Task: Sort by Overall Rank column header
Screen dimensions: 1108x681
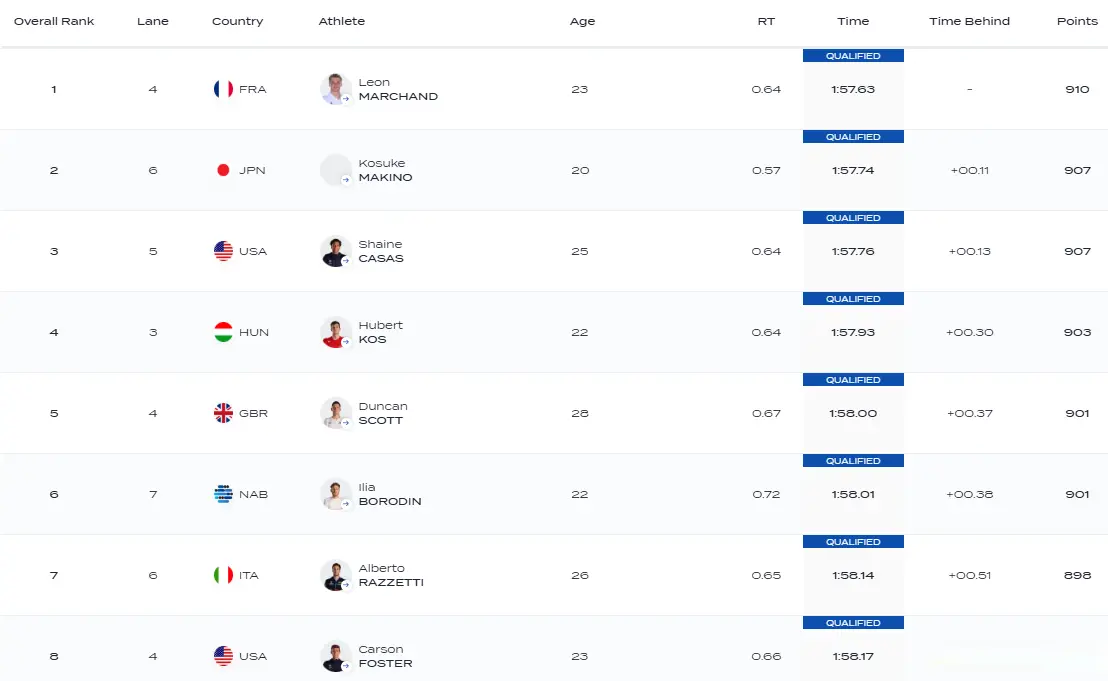Action: (x=54, y=21)
